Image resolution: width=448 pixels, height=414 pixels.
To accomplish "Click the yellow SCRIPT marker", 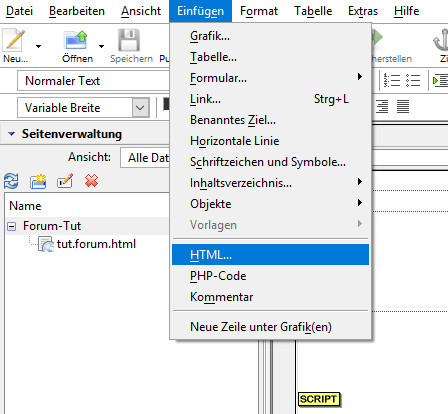I will [319, 399].
